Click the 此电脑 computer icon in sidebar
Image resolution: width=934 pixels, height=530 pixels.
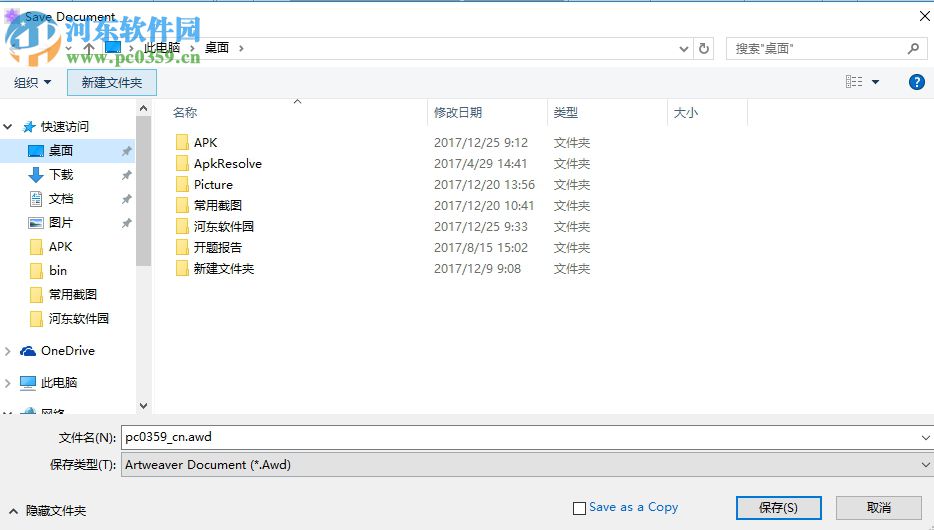[27, 383]
